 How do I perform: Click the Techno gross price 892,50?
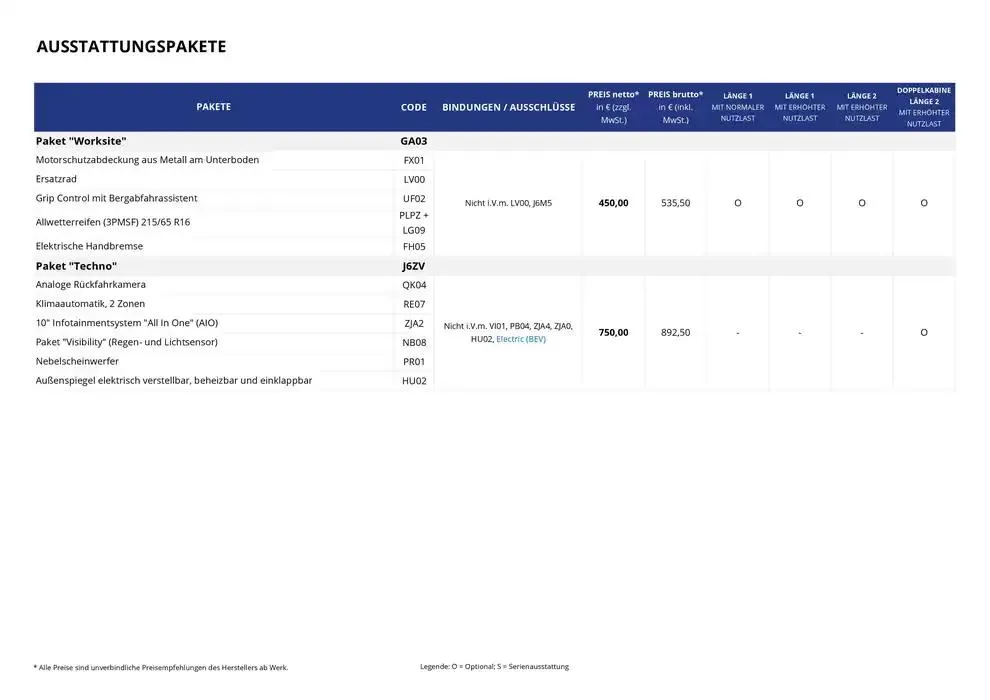point(675,332)
